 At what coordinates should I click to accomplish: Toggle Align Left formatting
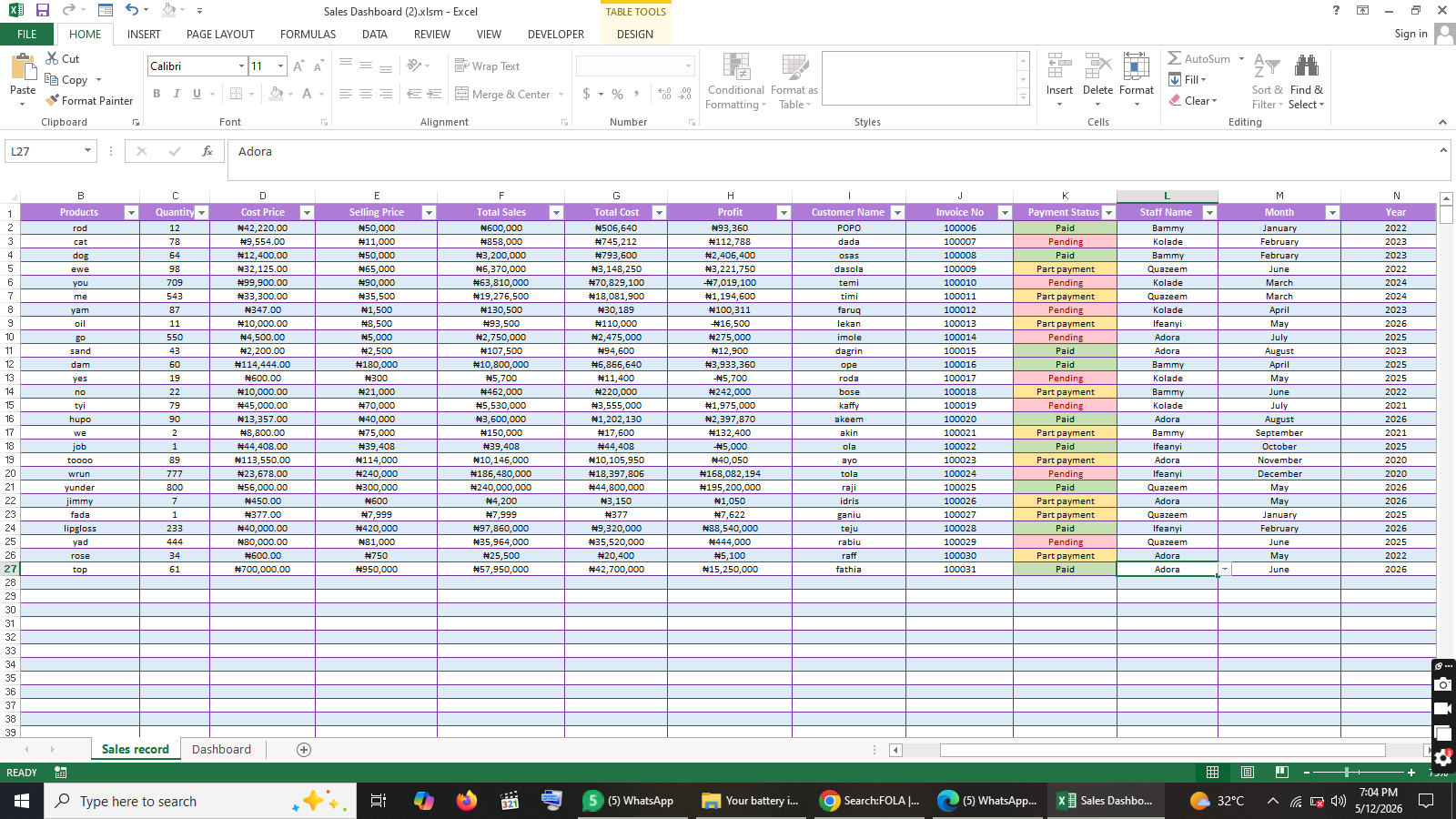pyautogui.click(x=346, y=94)
